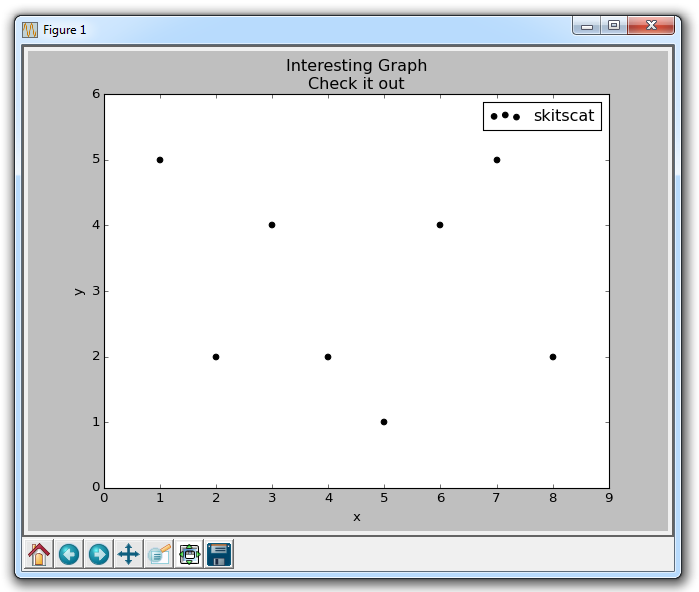The image size is (699, 592).
Task: Select the Pan axes tool
Action: point(129,554)
